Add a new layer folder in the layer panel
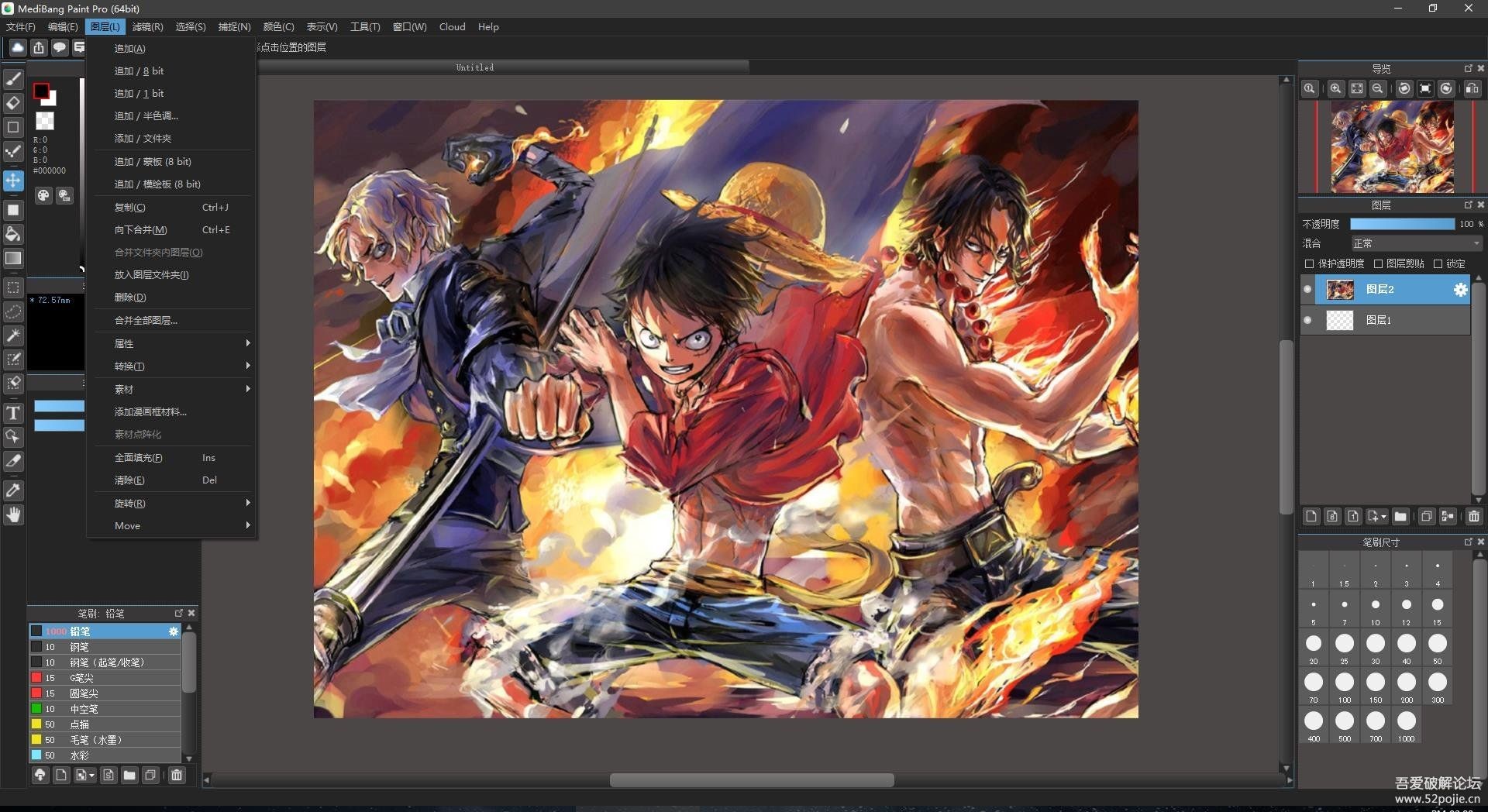This screenshot has height=812, width=1488. click(x=1400, y=517)
